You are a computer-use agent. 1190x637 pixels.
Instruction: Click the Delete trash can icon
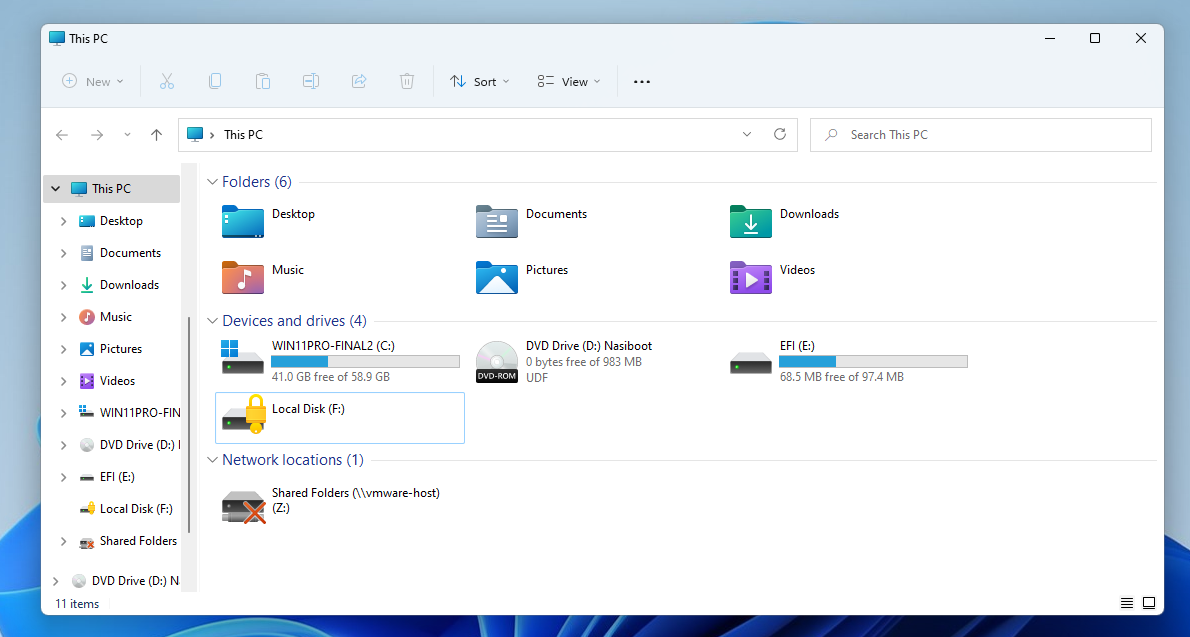pyautogui.click(x=407, y=81)
